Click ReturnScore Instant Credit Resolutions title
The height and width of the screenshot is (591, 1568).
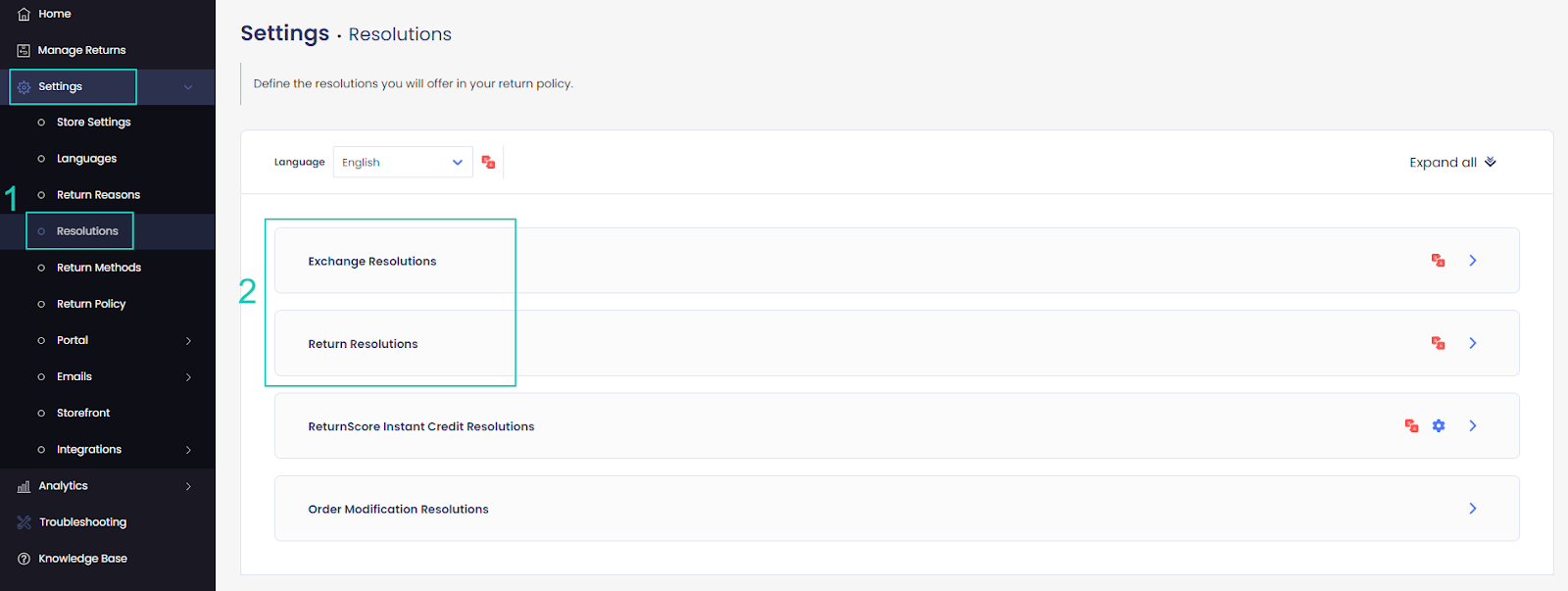tap(421, 426)
